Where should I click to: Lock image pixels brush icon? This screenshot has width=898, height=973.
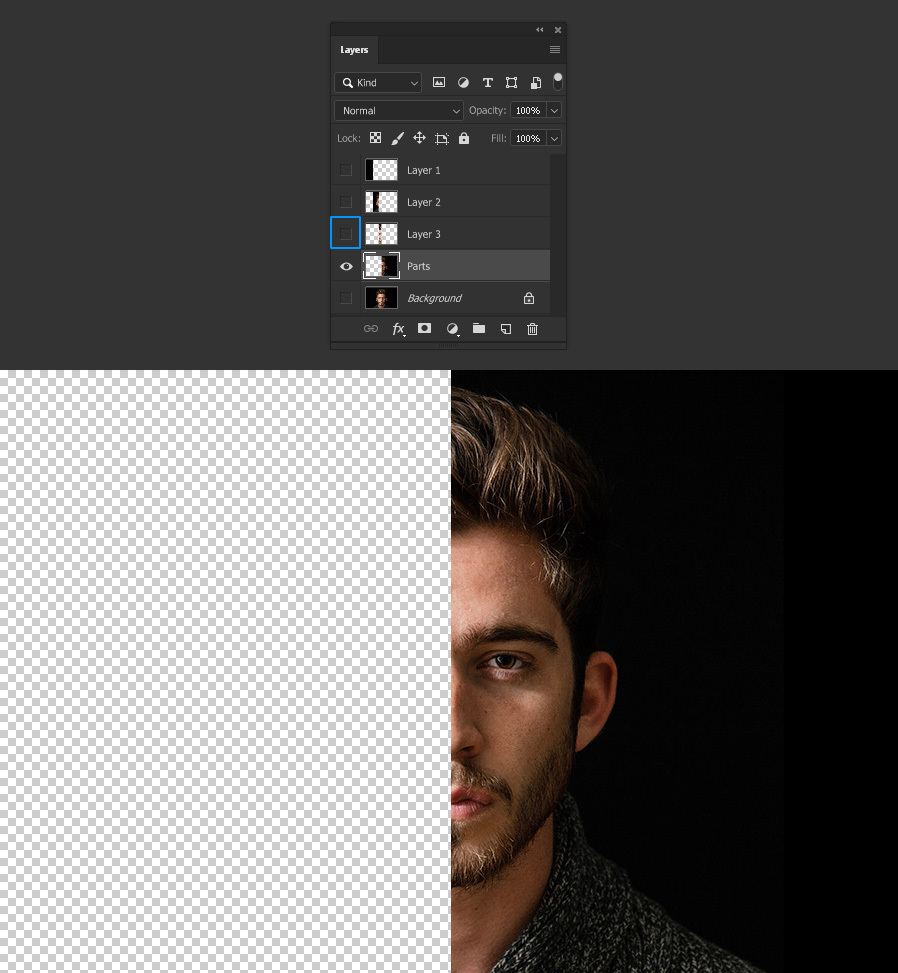(397, 138)
